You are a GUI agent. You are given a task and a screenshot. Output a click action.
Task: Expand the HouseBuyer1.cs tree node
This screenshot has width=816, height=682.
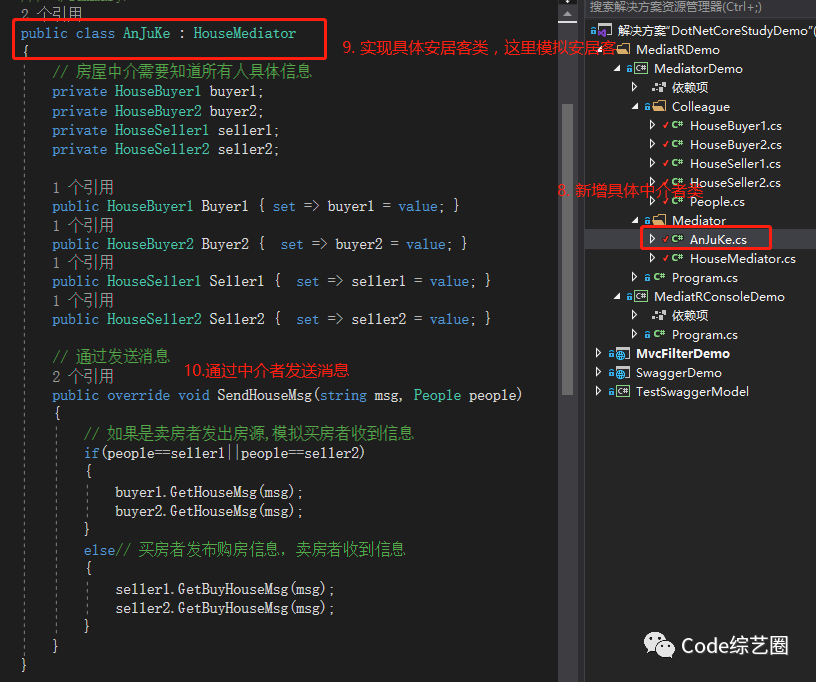click(x=653, y=125)
